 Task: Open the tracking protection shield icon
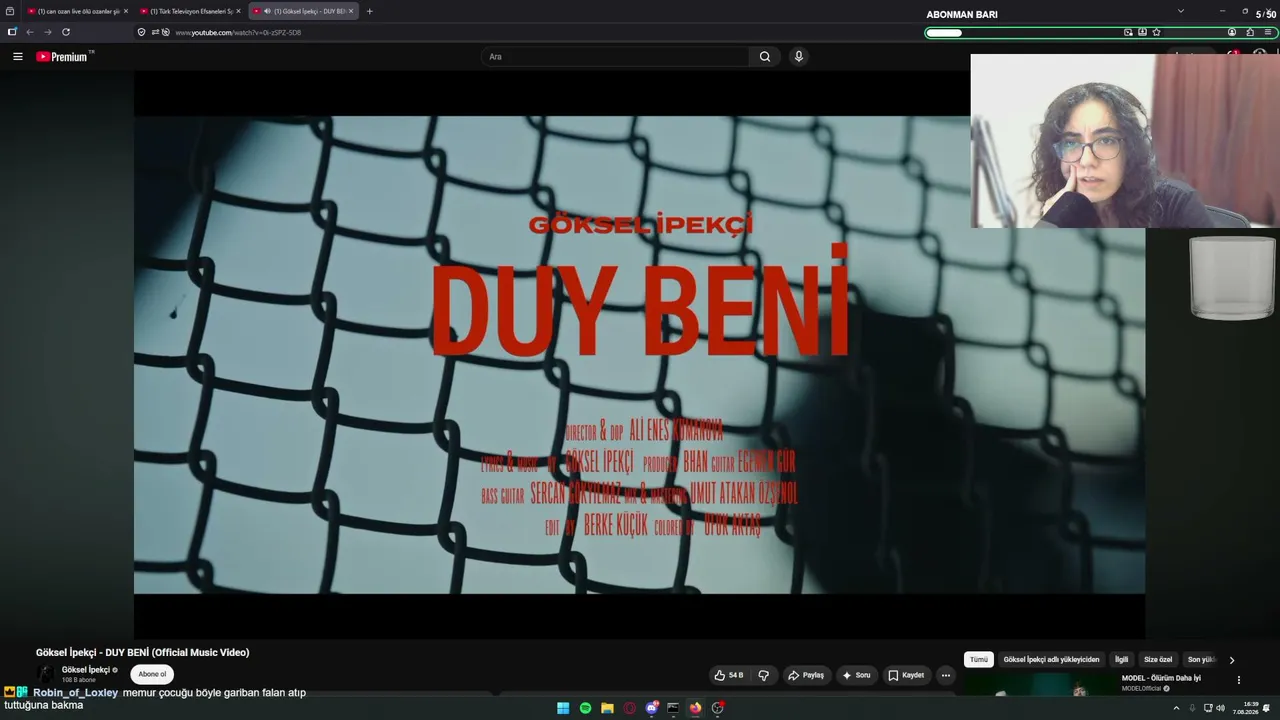pyautogui.click(x=141, y=32)
